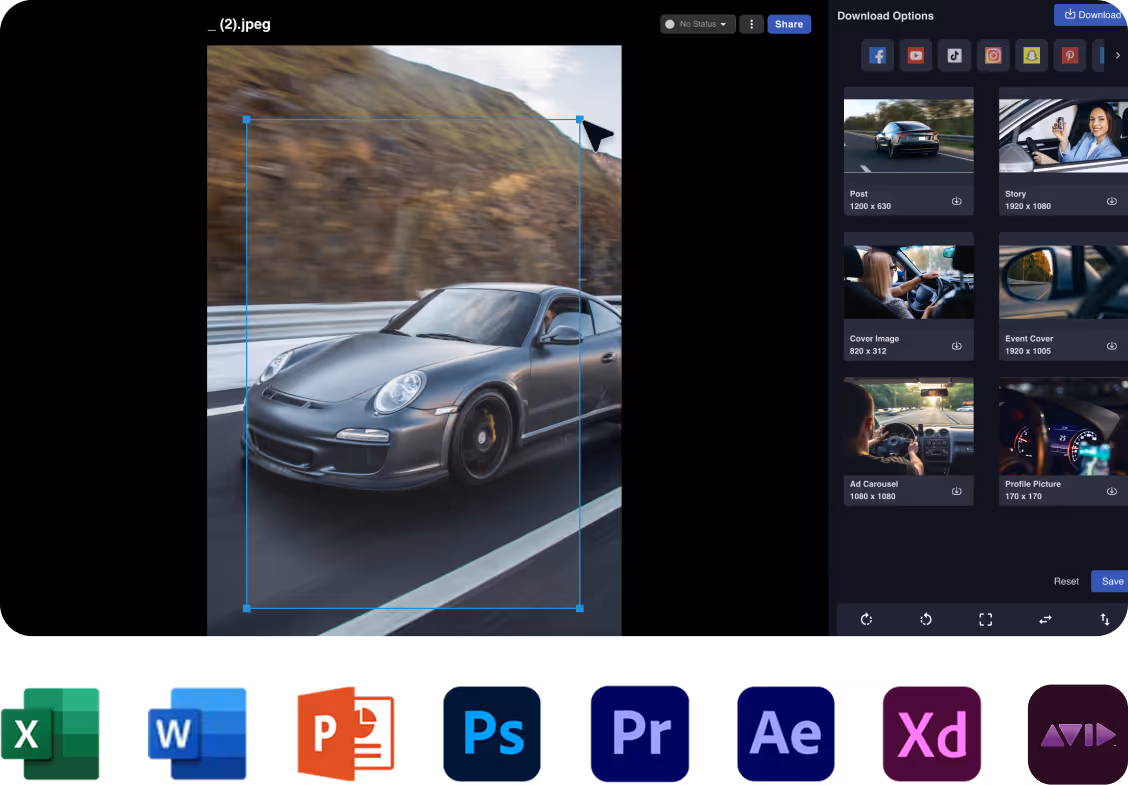Download the Event Cover 1920 x 1005 size
1128x785 pixels.
click(1111, 345)
